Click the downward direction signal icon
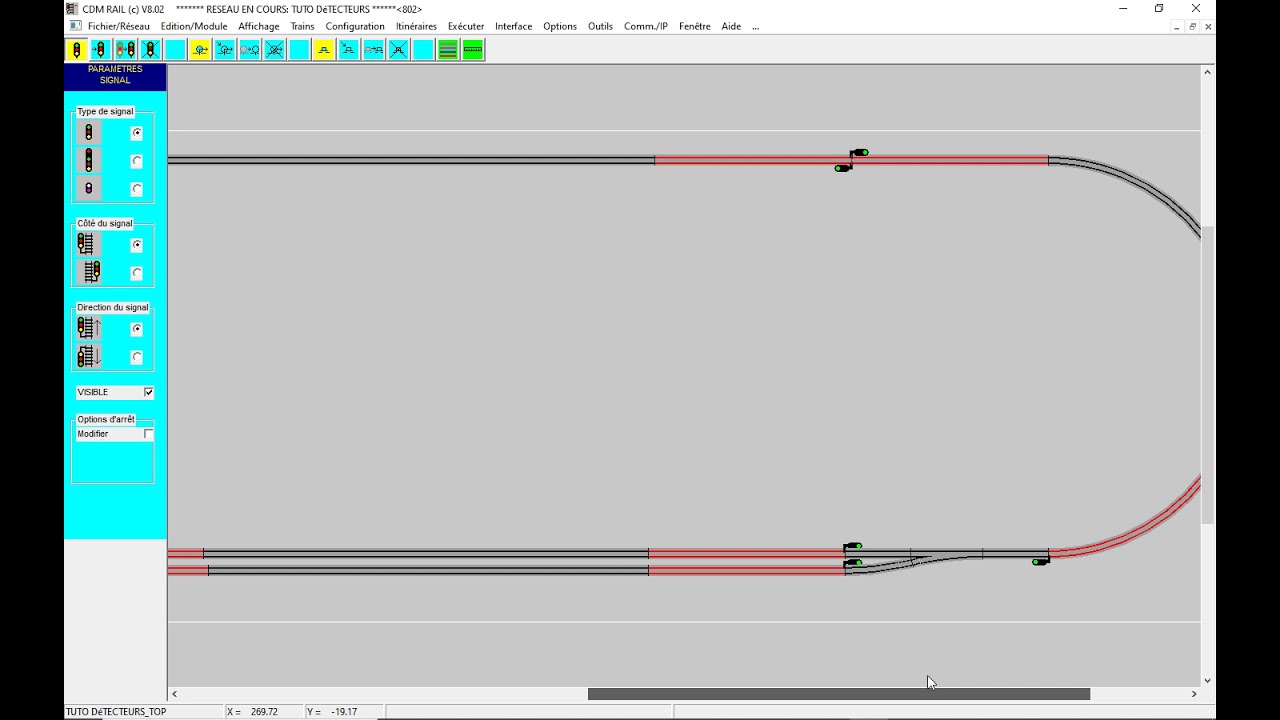Viewport: 1280px width, 720px height. [x=89, y=356]
